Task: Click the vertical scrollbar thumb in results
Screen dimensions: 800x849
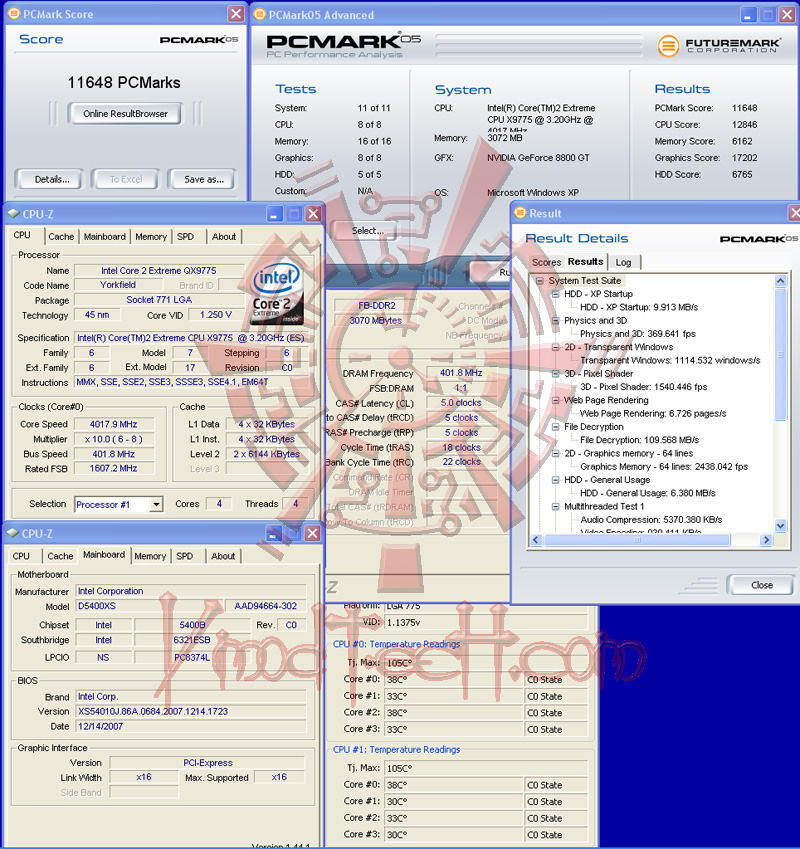Action: coord(780,354)
